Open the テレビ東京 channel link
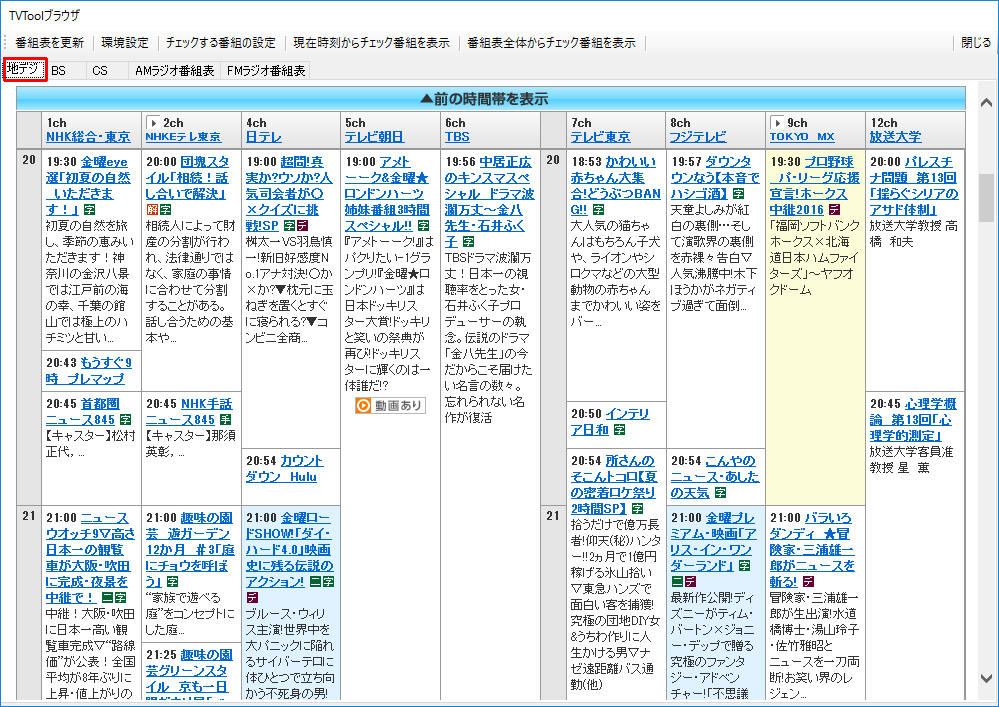 click(x=601, y=137)
